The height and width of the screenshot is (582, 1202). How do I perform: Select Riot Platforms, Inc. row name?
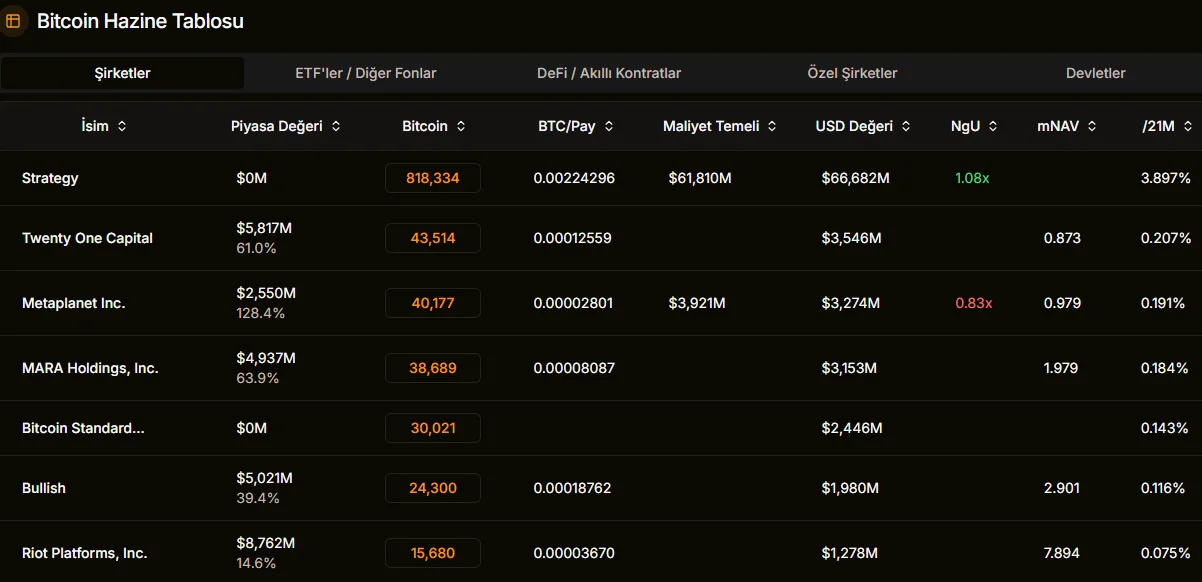[84, 553]
